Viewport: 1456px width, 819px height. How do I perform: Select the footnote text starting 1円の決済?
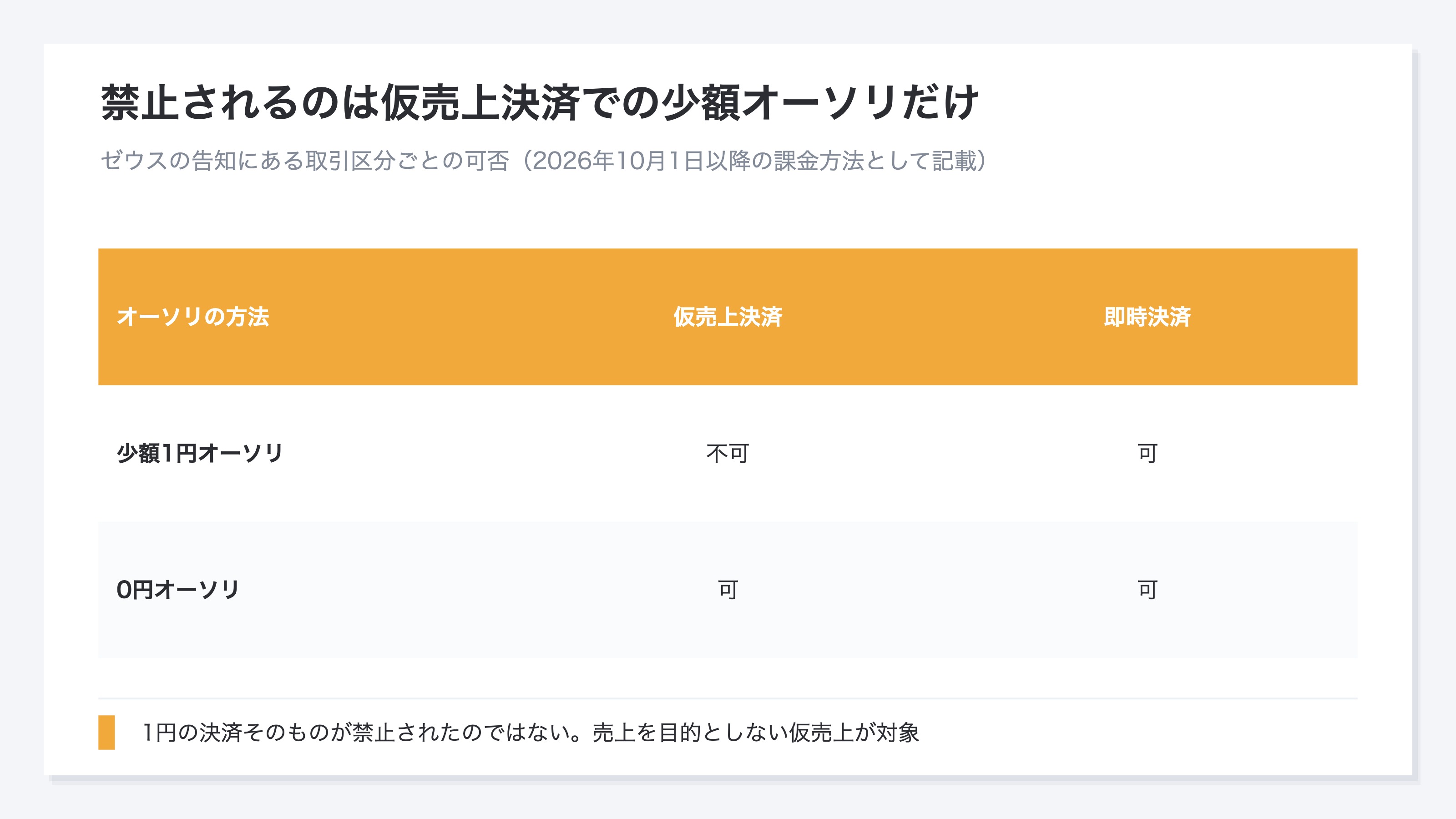(531, 733)
